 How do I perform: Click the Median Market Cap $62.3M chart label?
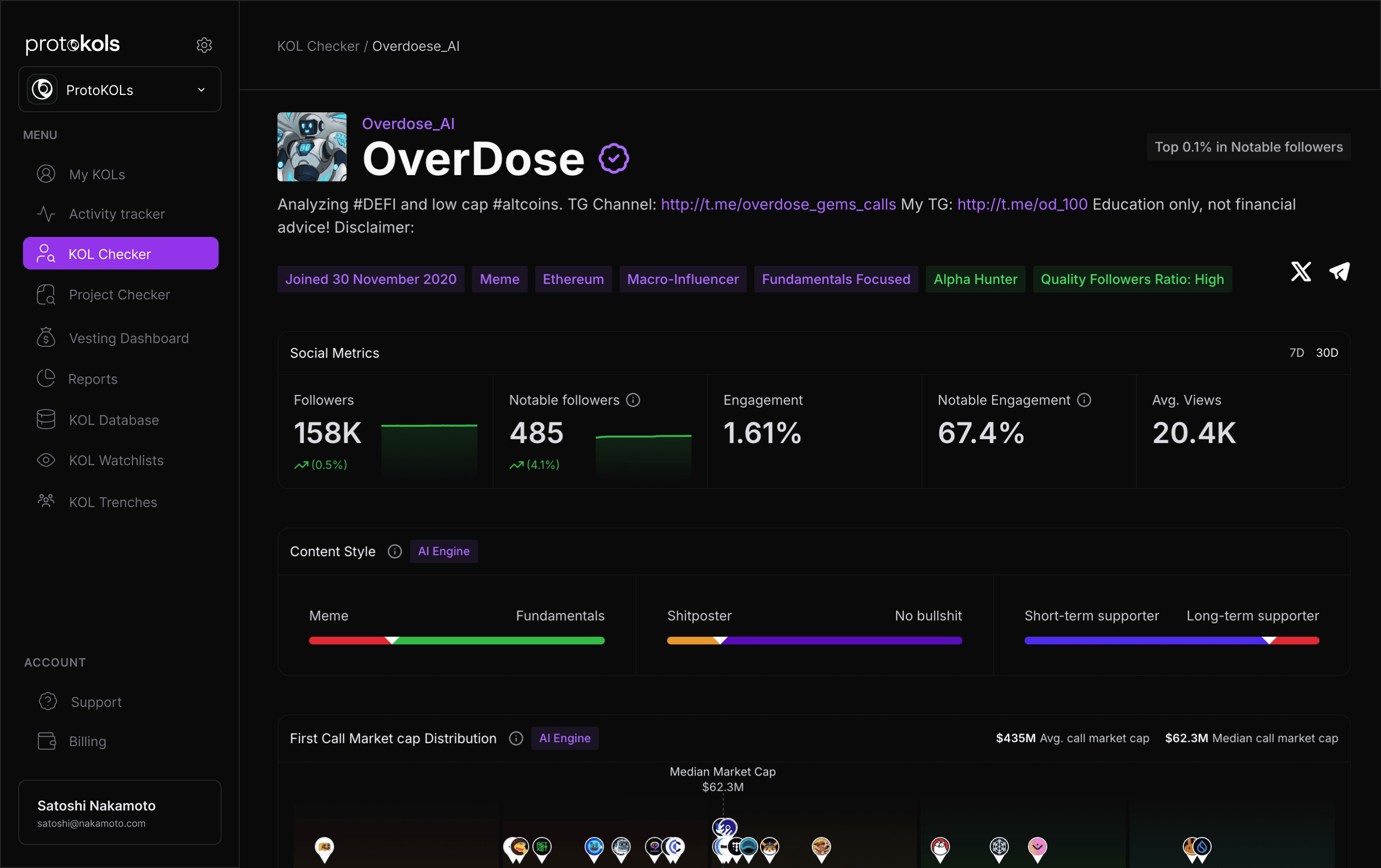click(x=723, y=779)
